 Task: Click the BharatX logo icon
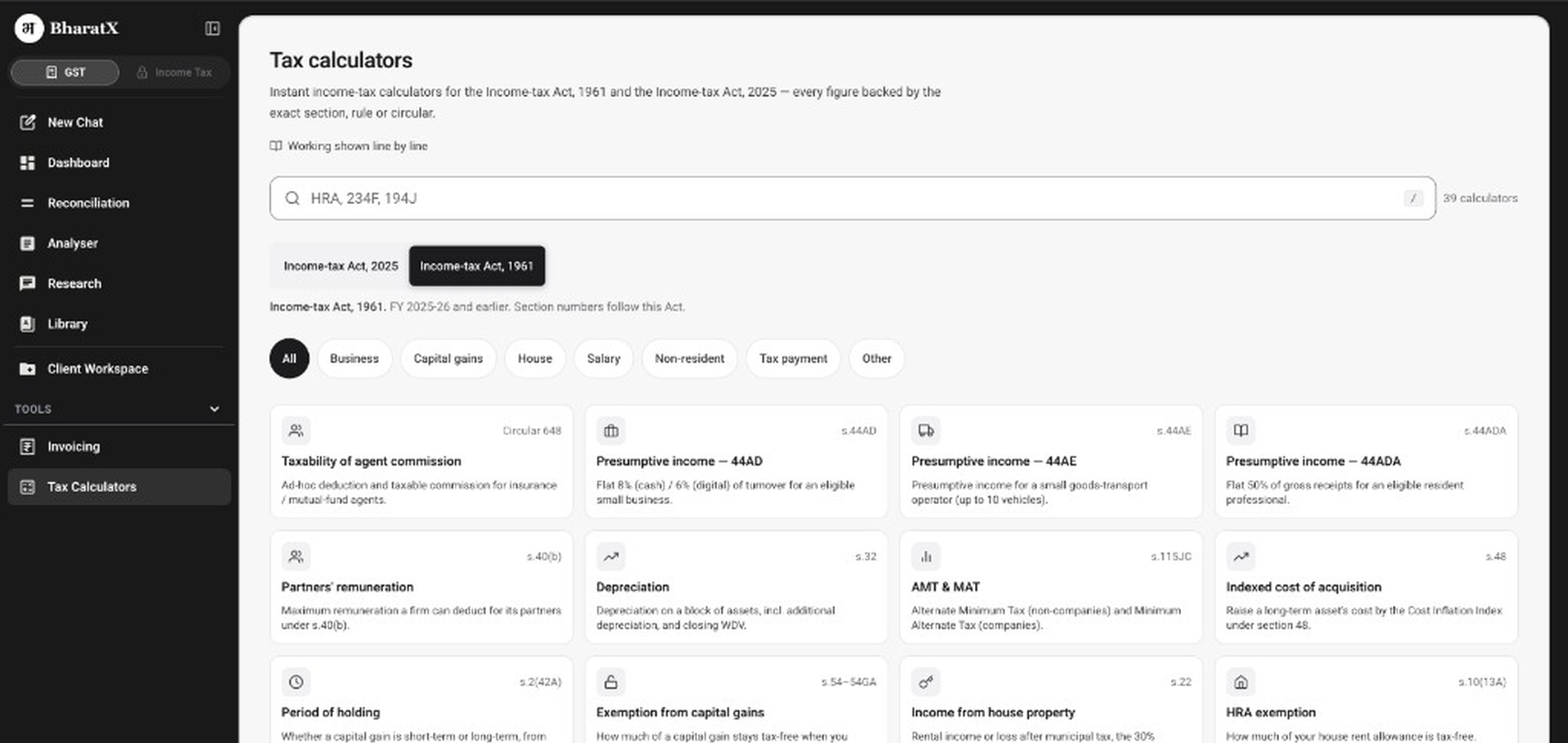coord(29,29)
